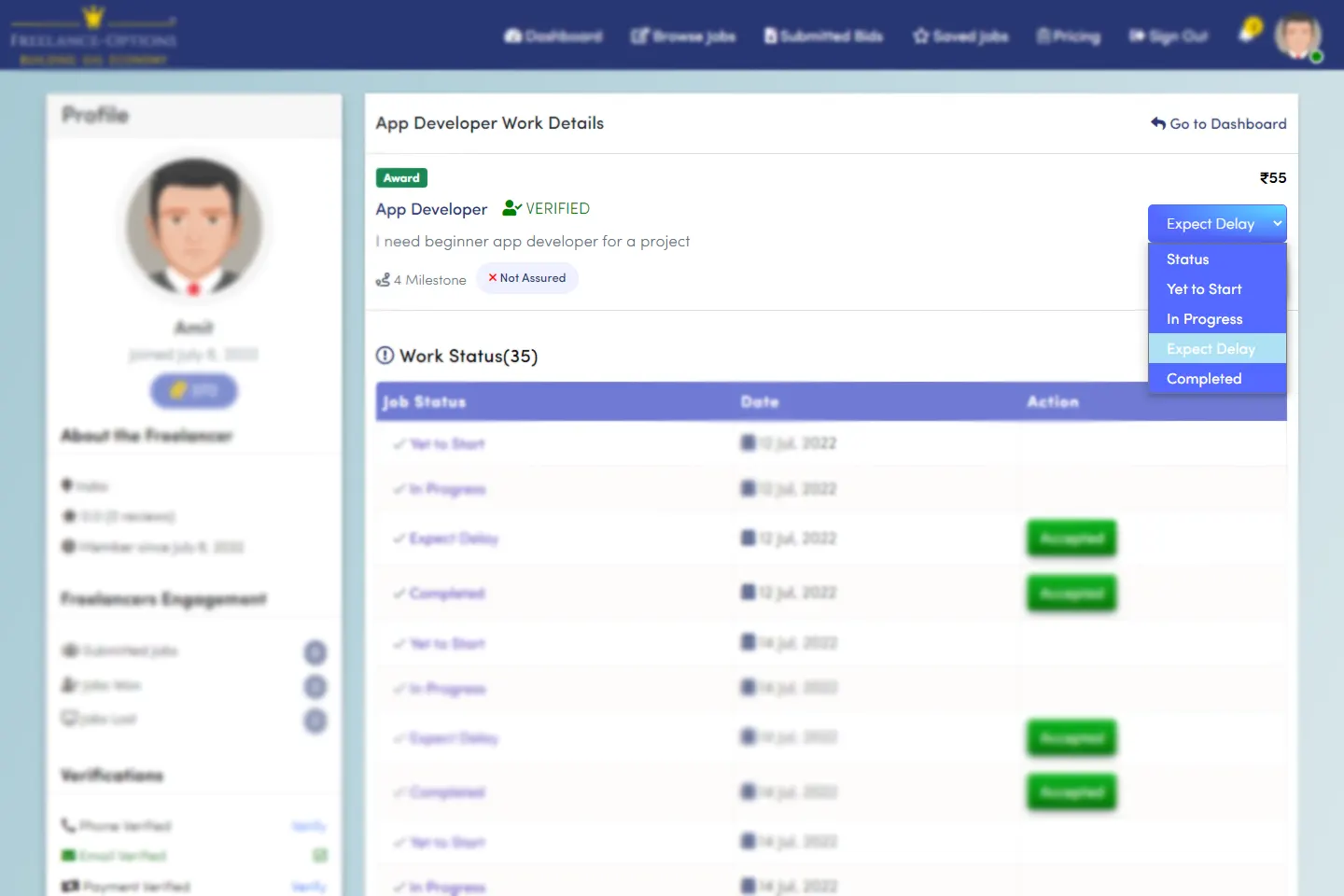Open Browse Jobs in the navigation bar
The image size is (1344, 896).
(x=683, y=36)
